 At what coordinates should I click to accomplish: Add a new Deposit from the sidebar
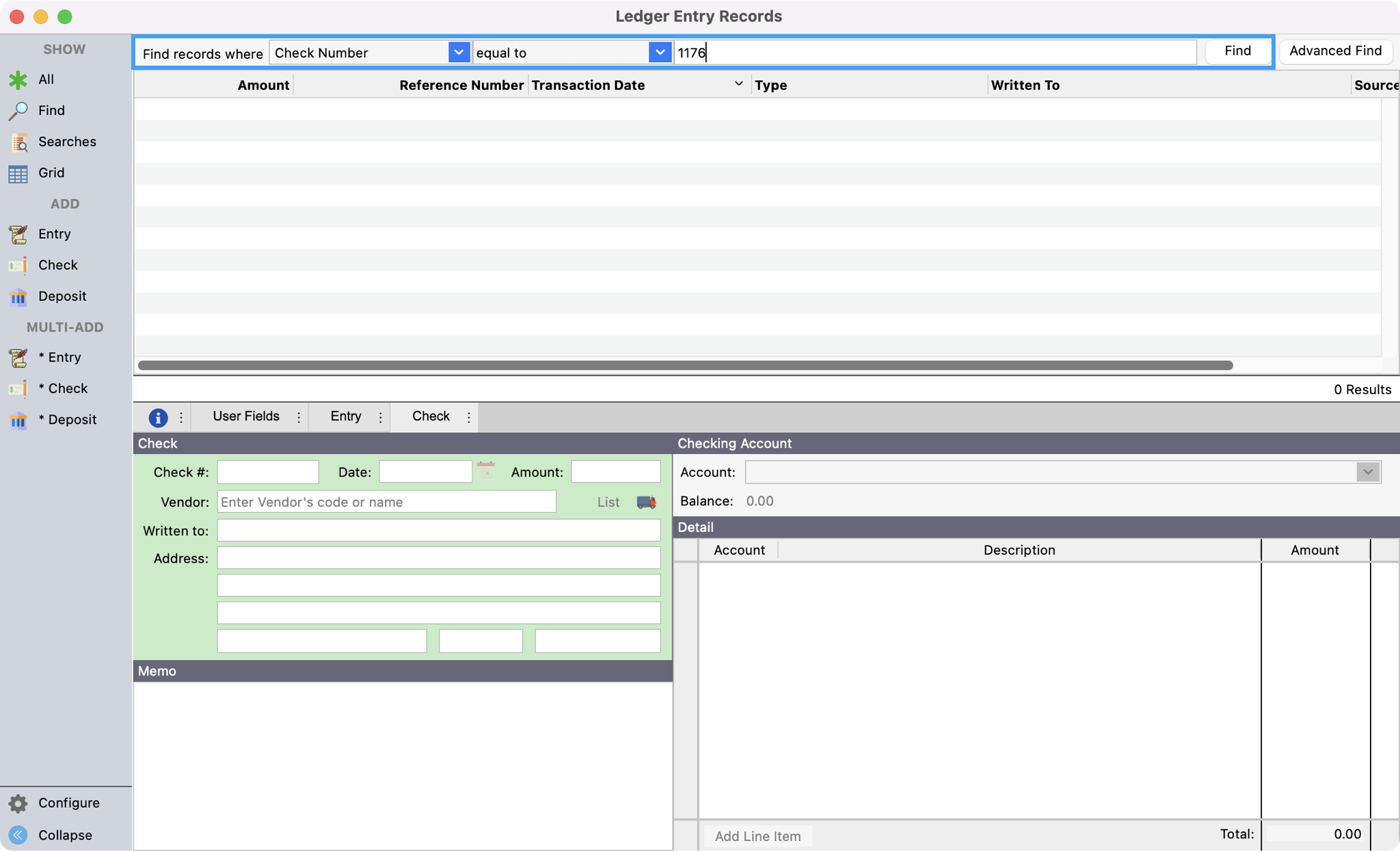(x=18, y=296)
